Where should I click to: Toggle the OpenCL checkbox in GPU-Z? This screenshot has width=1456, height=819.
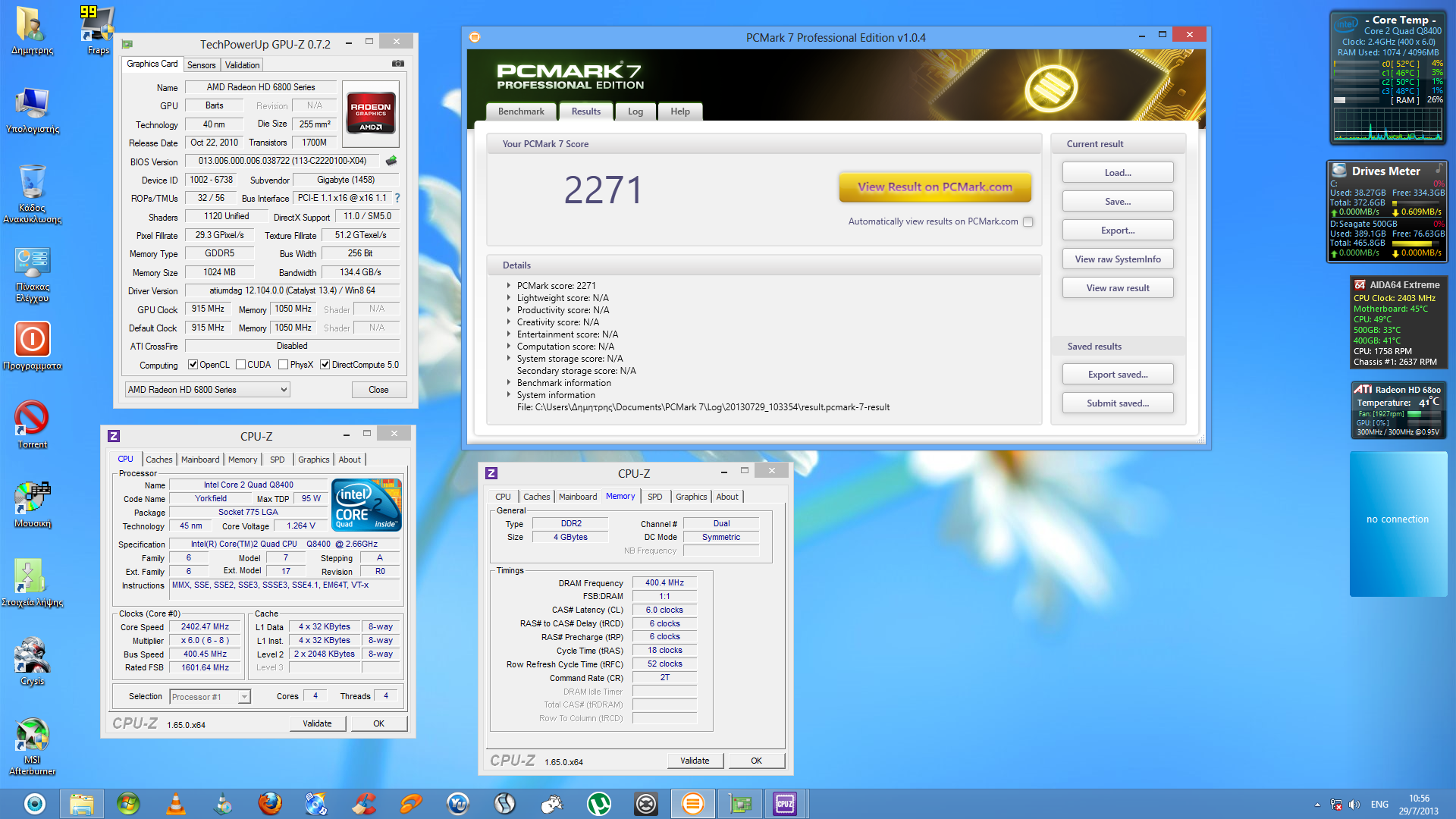pyautogui.click(x=193, y=365)
